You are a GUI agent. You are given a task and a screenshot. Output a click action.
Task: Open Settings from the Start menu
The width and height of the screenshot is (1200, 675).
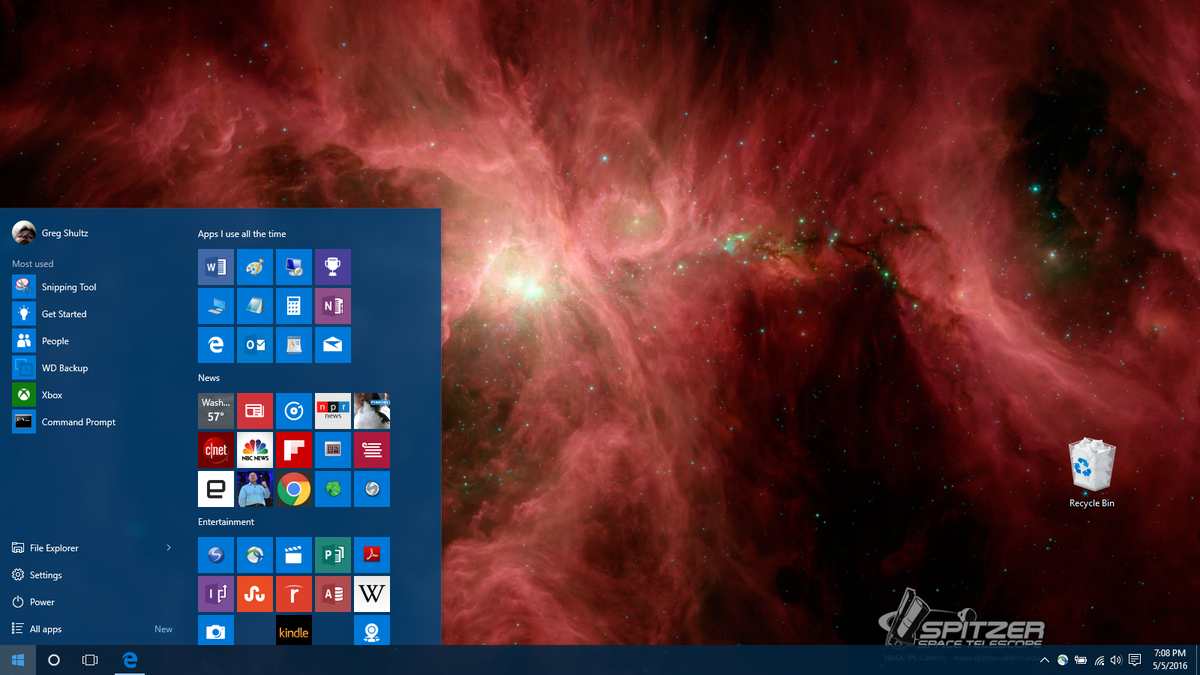tap(45, 575)
